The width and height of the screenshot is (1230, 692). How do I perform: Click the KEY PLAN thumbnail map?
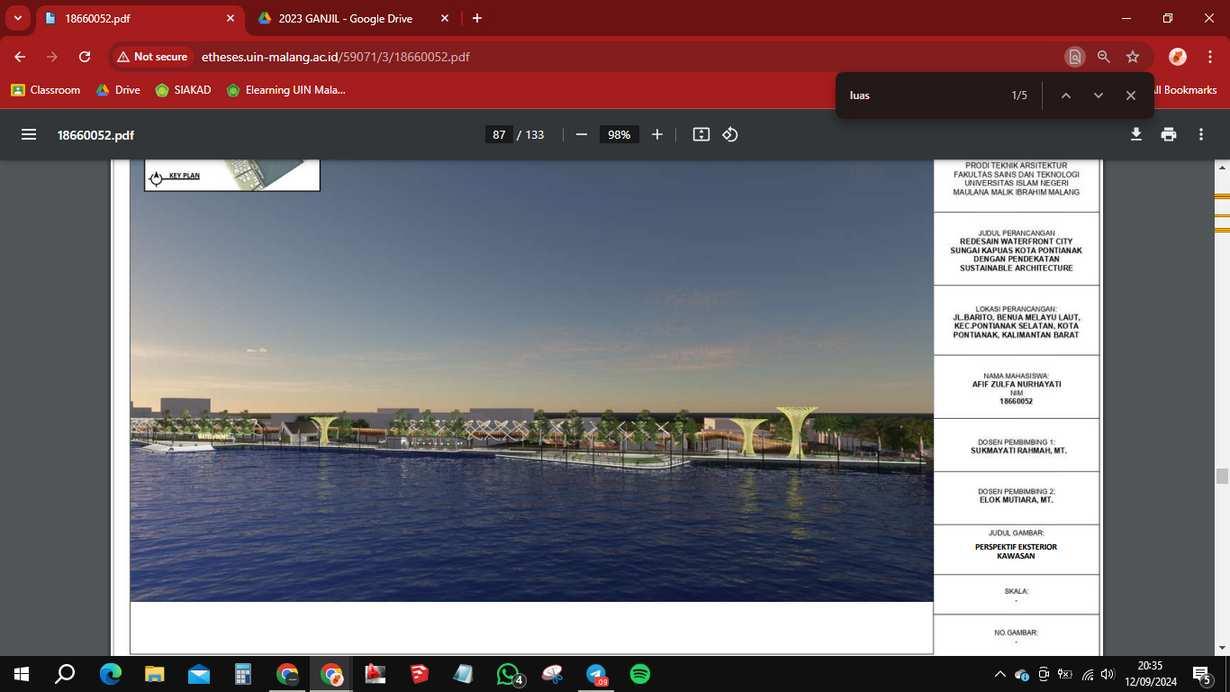tap(232, 175)
